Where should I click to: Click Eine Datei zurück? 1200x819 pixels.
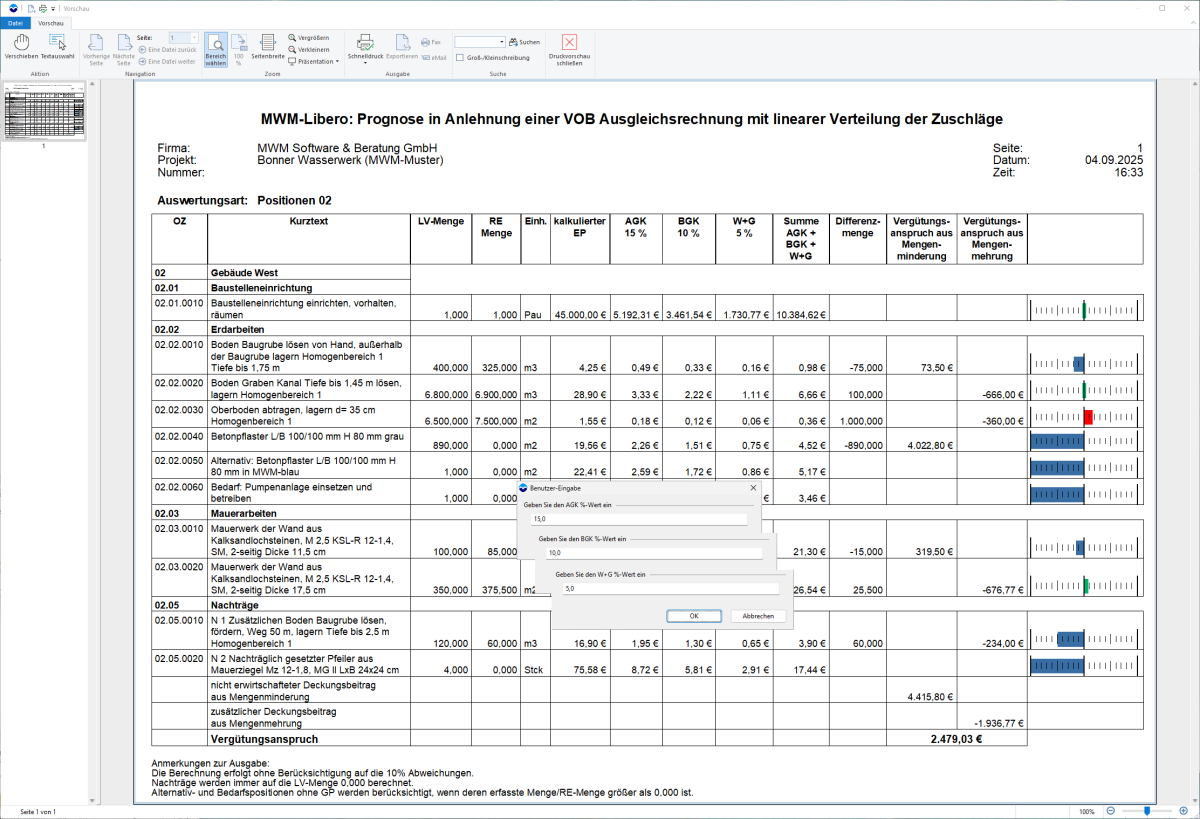166,49
